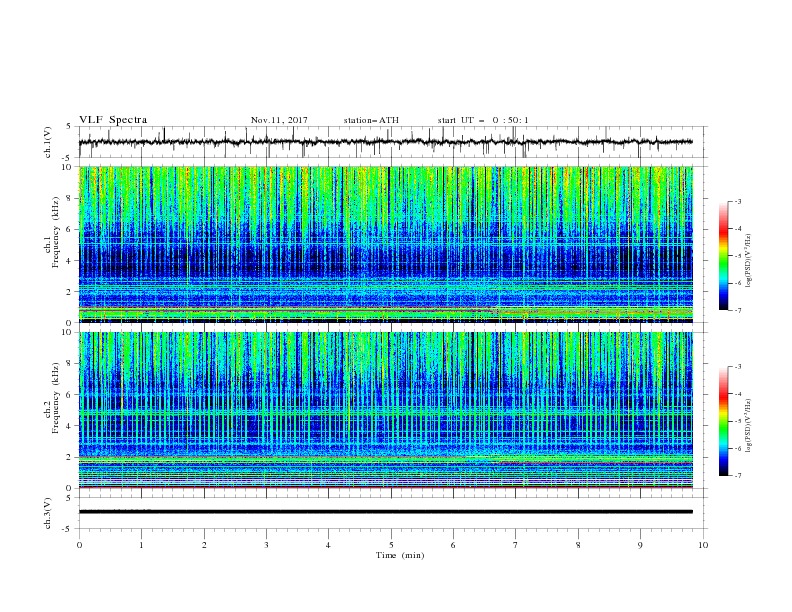Click the "ch.3(V)" axis label

coord(48,513)
